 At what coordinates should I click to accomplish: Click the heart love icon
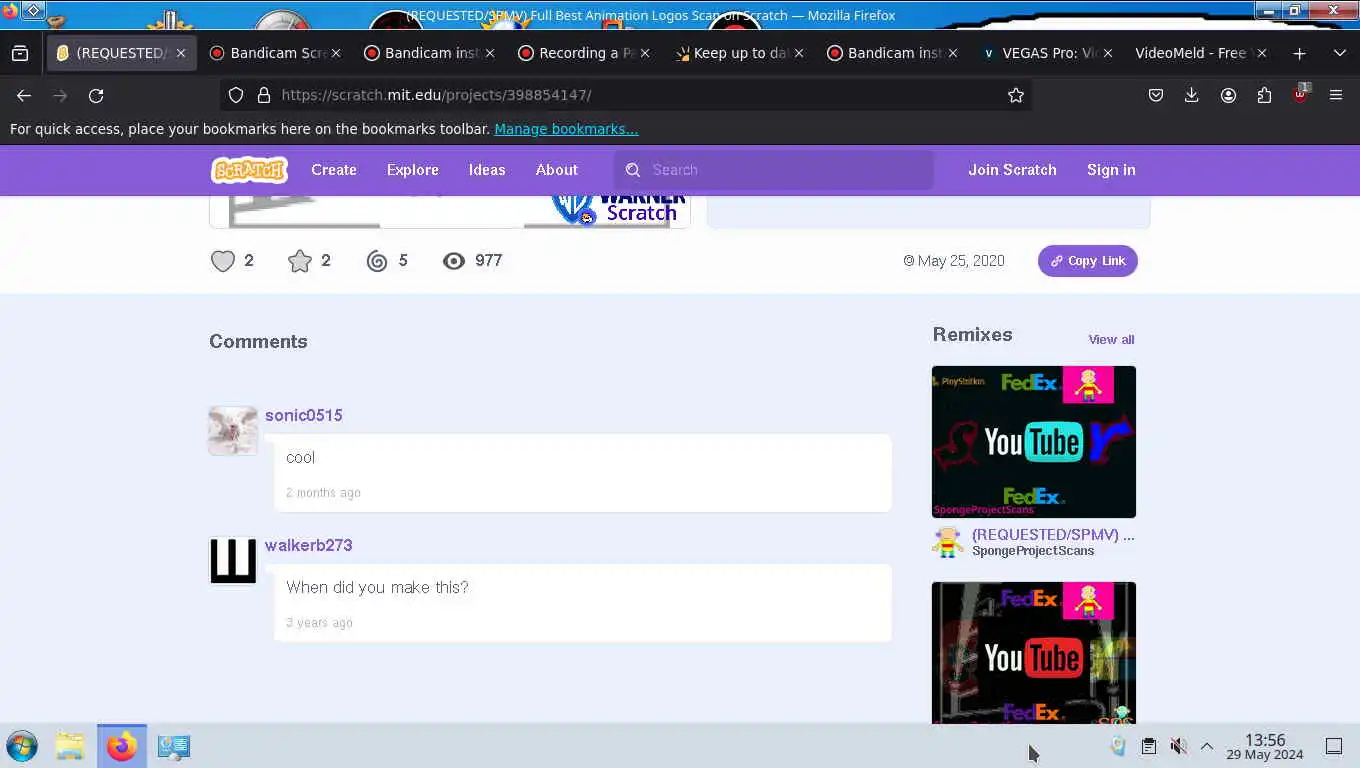click(x=223, y=261)
